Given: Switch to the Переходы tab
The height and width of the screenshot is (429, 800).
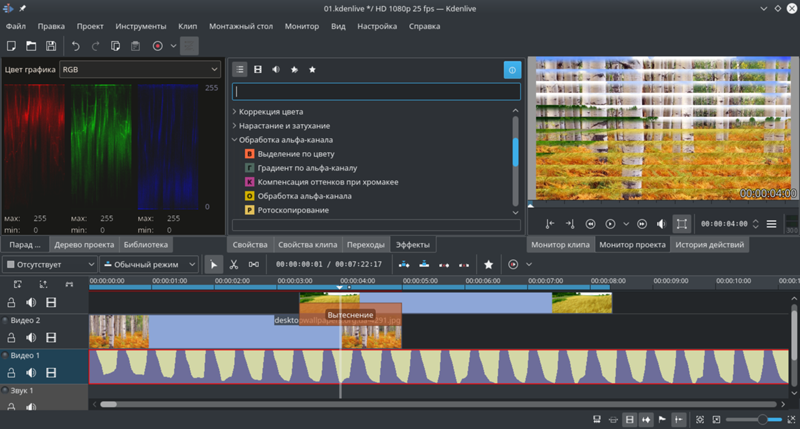Looking at the screenshot, I should pos(365,244).
